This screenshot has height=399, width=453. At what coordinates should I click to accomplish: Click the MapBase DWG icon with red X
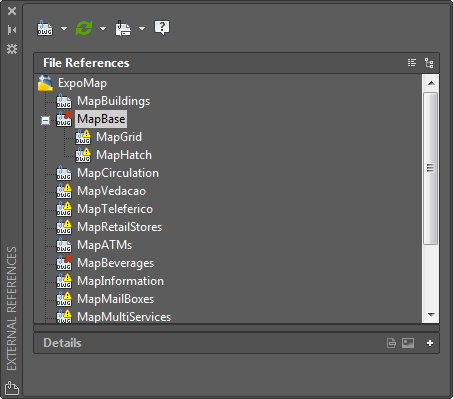click(x=64, y=119)
